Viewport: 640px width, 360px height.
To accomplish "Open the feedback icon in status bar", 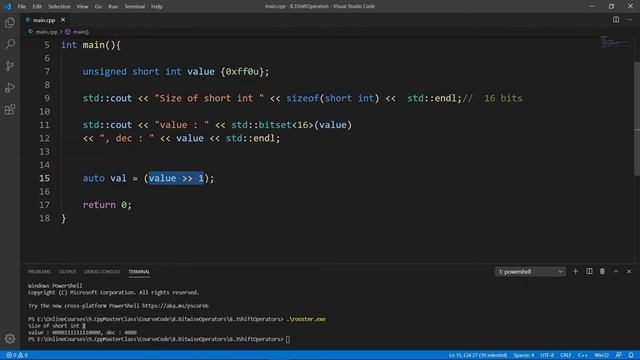I will (619, 355).
